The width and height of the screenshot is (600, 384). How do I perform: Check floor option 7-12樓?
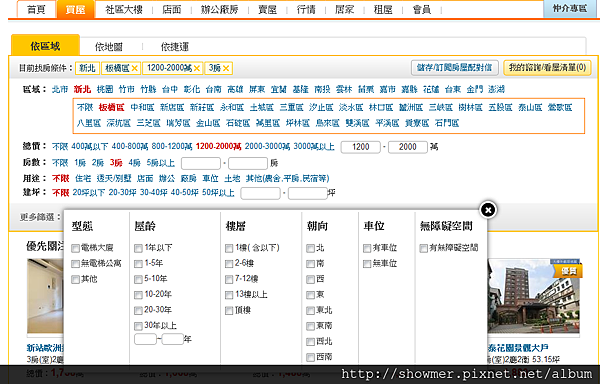tap(229, 280)
